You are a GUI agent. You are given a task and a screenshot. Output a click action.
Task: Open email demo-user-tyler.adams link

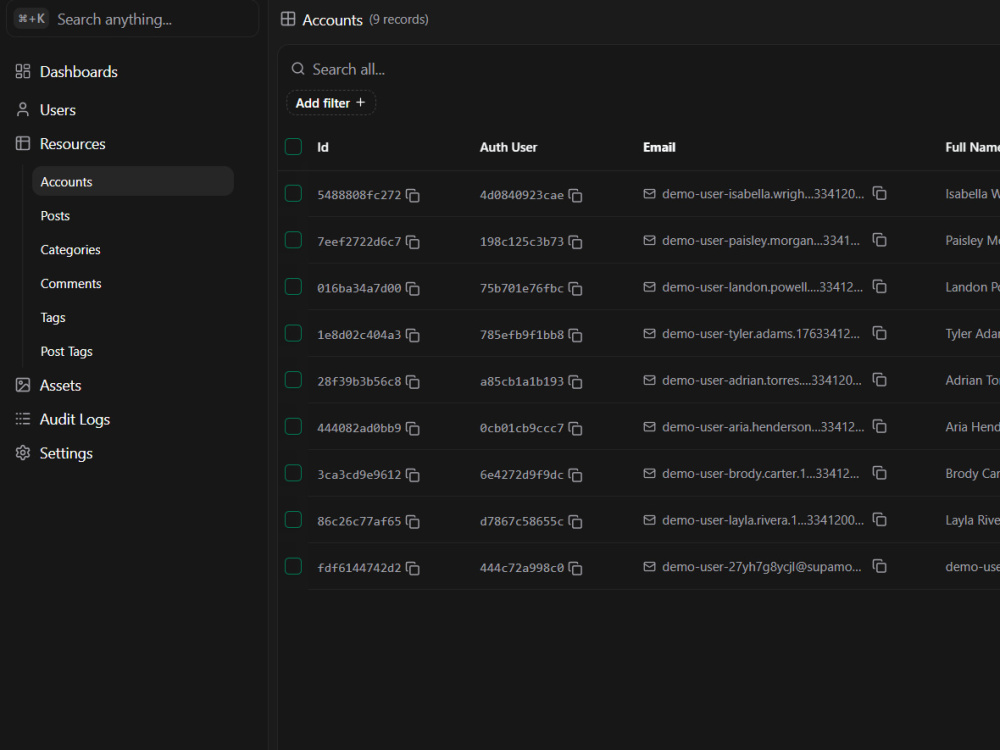[761, 334]
